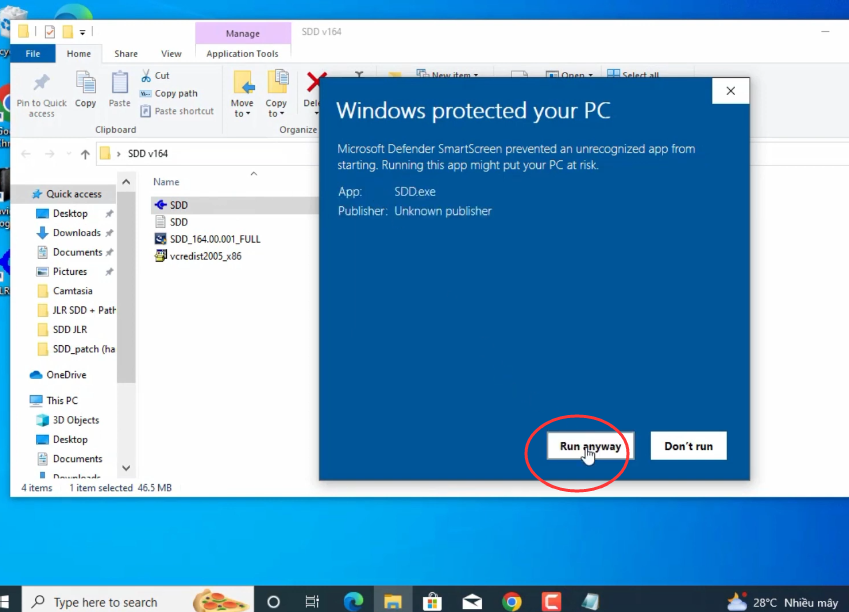Click the Manage contextual tab header
This screenshot has width=849, height=612.
[x=243, y=33]
